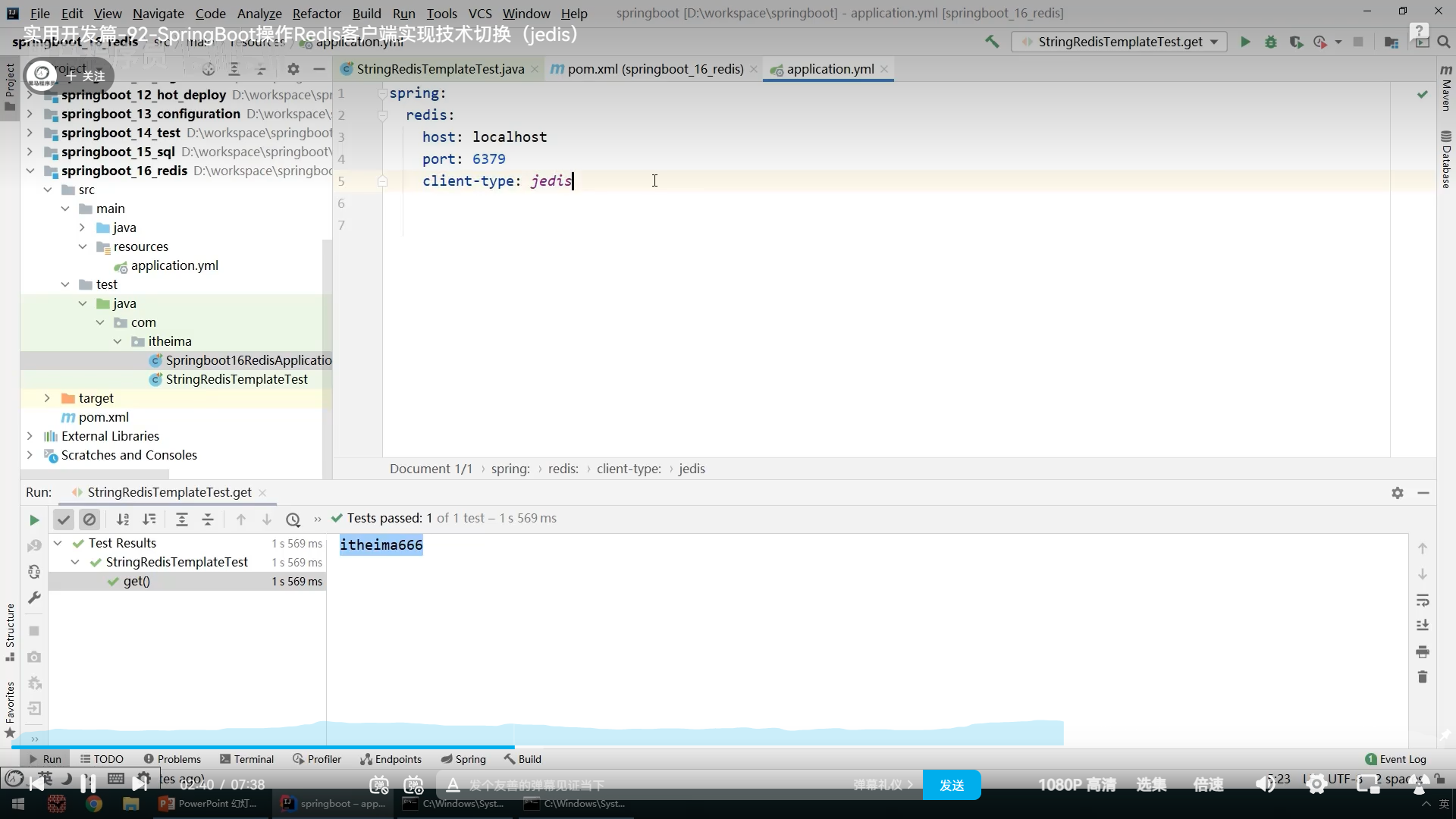This screenshot has height=819, width=1456.
Task: Toggle soft-wrap in console output
Action: coord(1423,600)
